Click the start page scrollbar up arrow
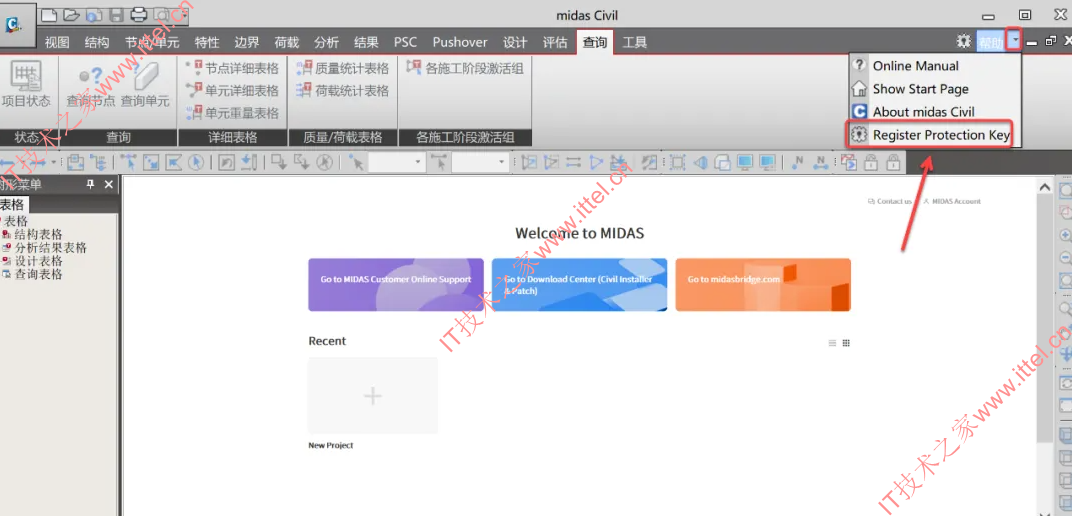Viewport: 1072px width, 516px height. 1044,187
